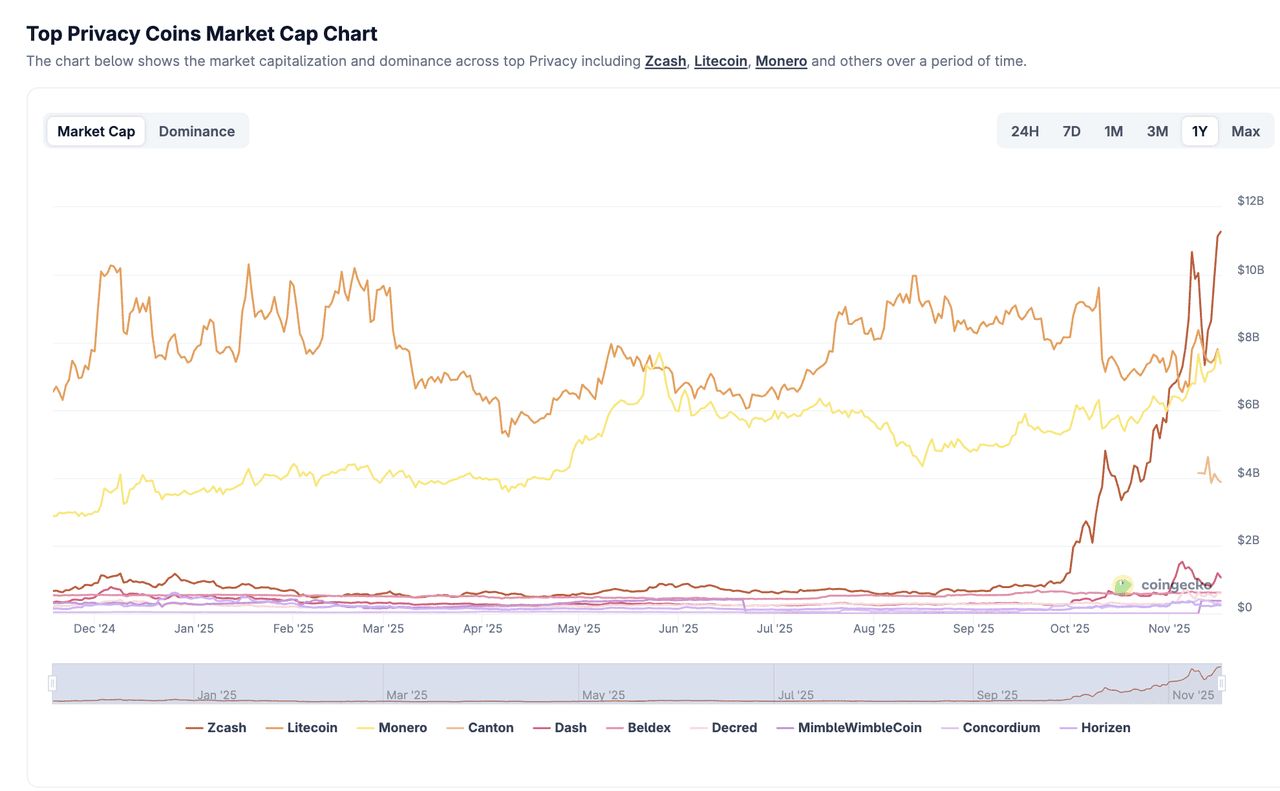Viewport: 1280px width, 791px height.
Task: Toggle the Zcash series in the legend
Action: [216, 728]
